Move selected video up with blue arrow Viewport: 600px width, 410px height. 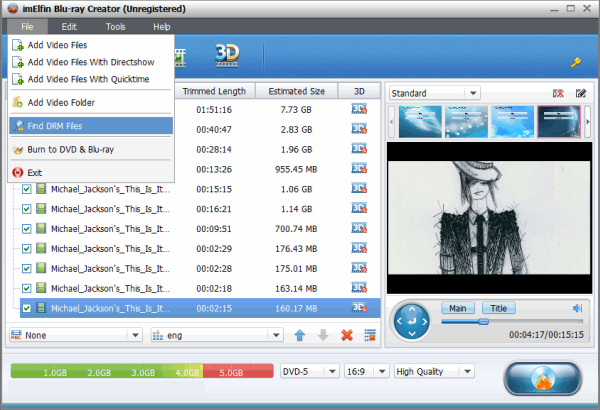tap(300, 335)
